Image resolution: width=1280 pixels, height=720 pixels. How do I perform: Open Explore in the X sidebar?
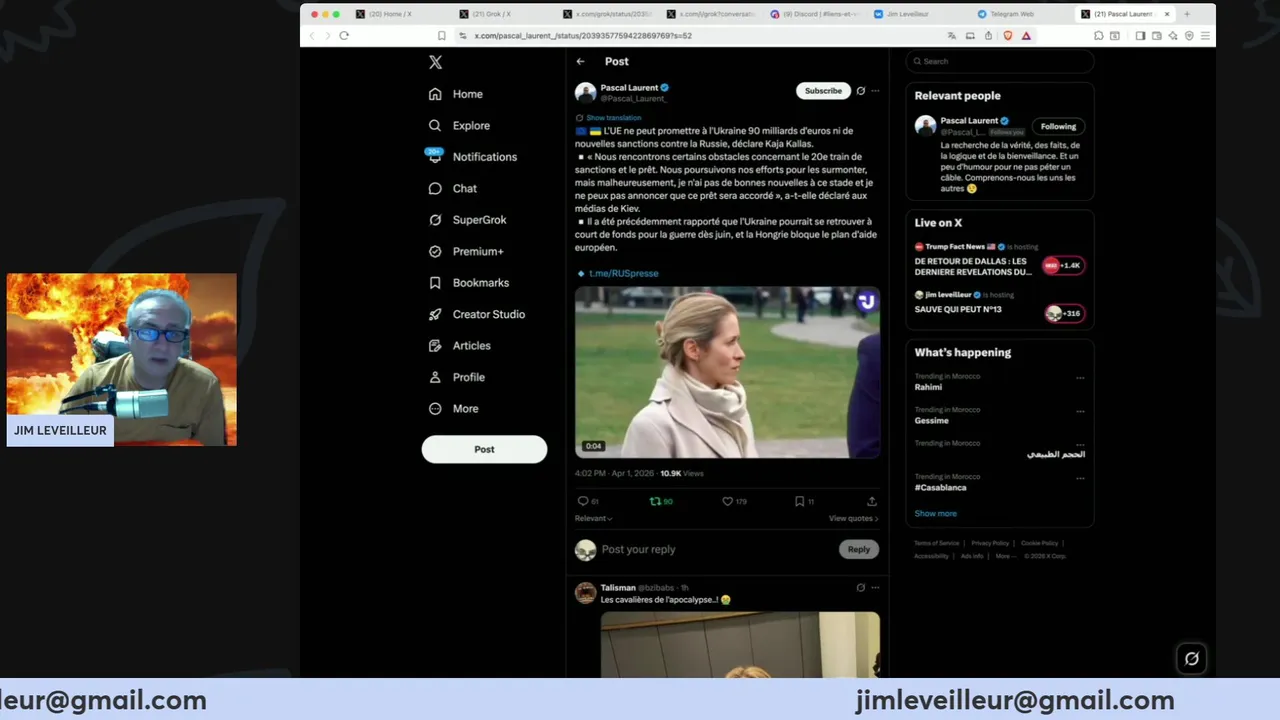click(459, 126)
